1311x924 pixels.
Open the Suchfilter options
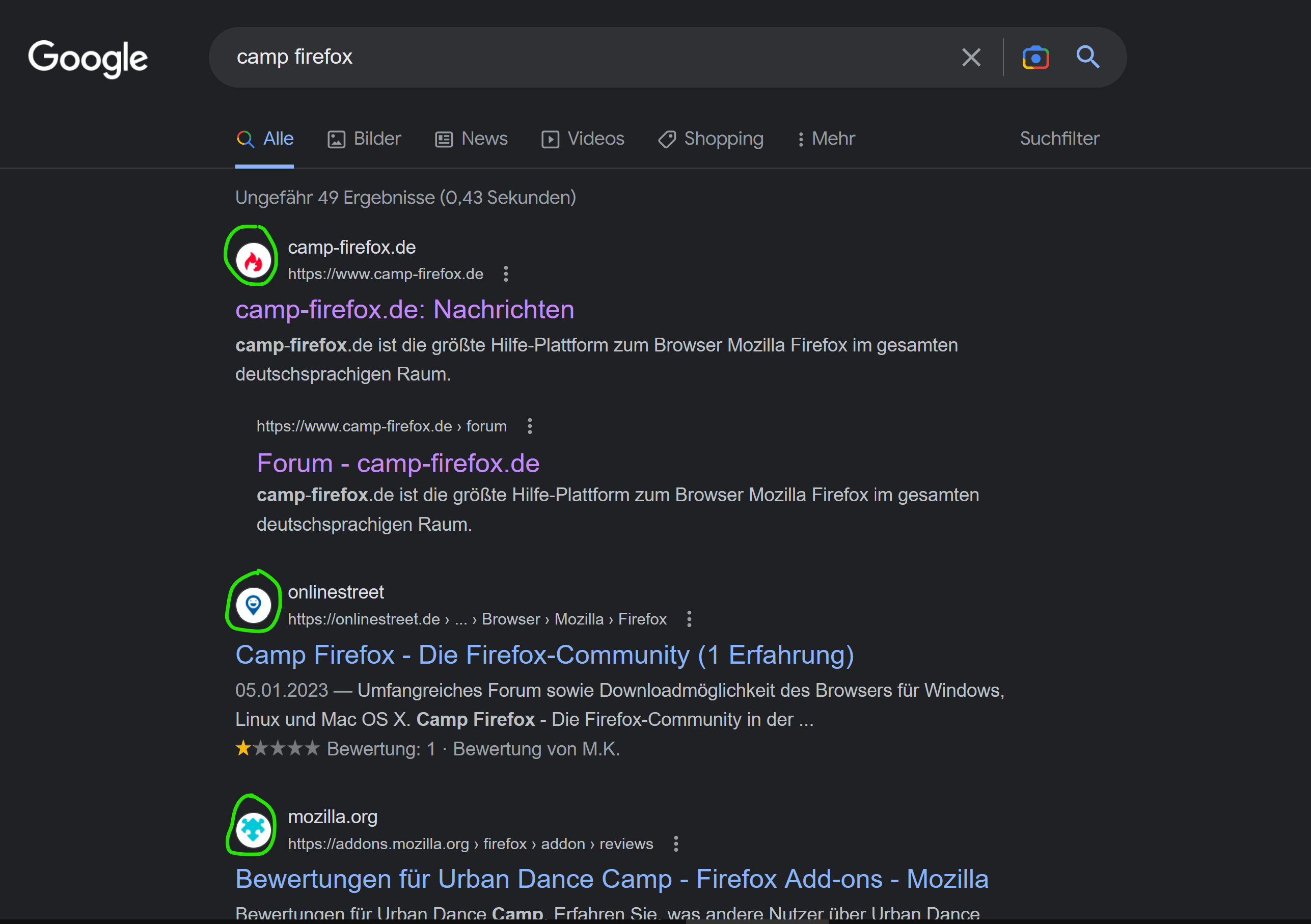[x=1059, y=139]
